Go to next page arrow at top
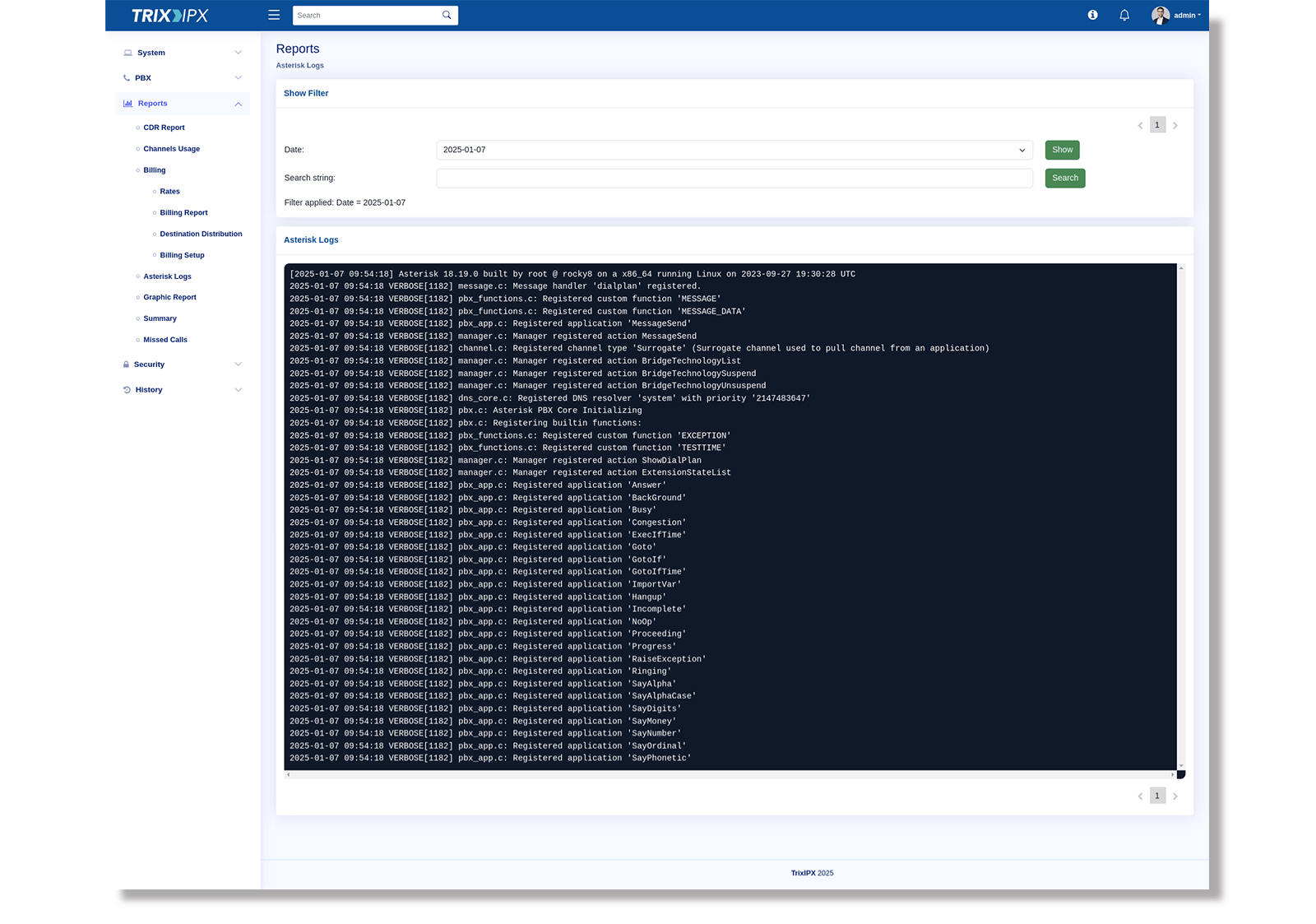 pyautogui.click(x=1175, y=126)
